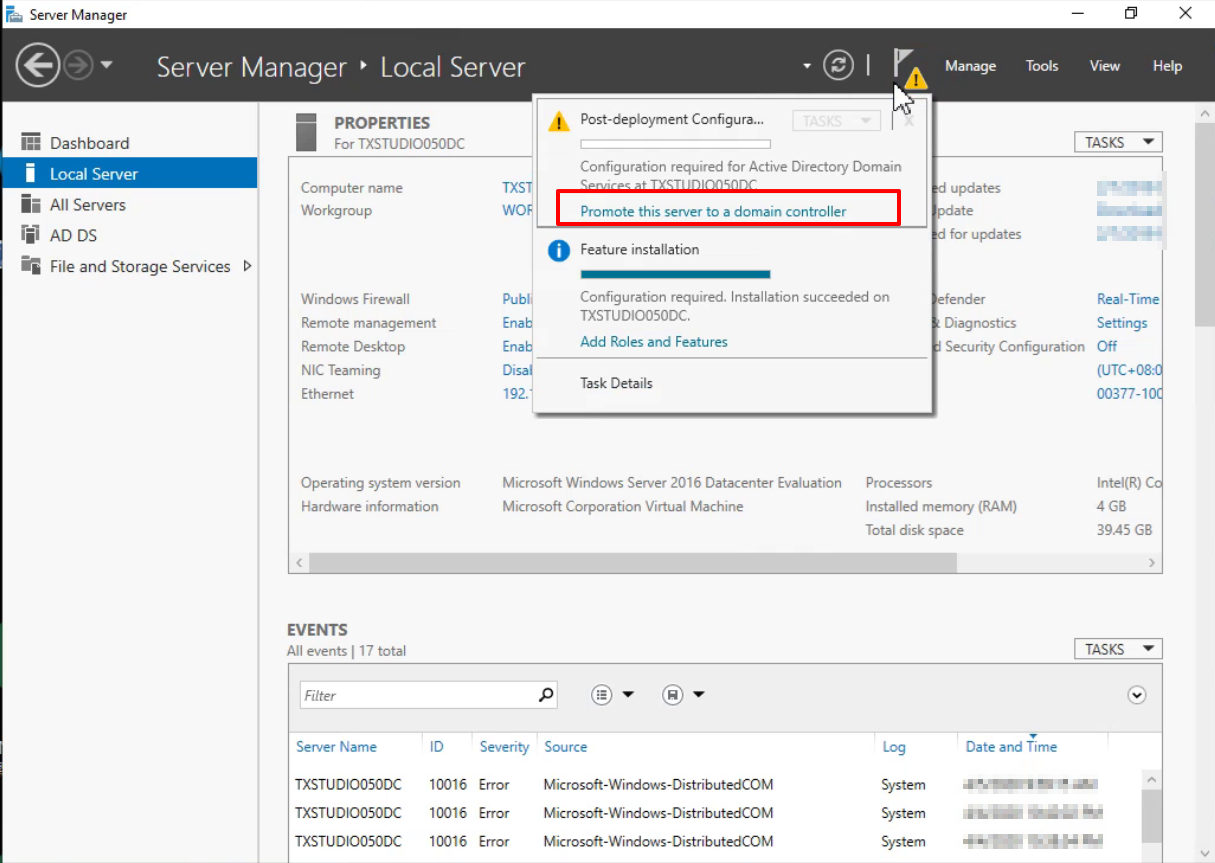Screen dimensions: 1215x863
Task: Click the filter search magnifier icon
Action: pyautogui.click(x=546, y=695)
